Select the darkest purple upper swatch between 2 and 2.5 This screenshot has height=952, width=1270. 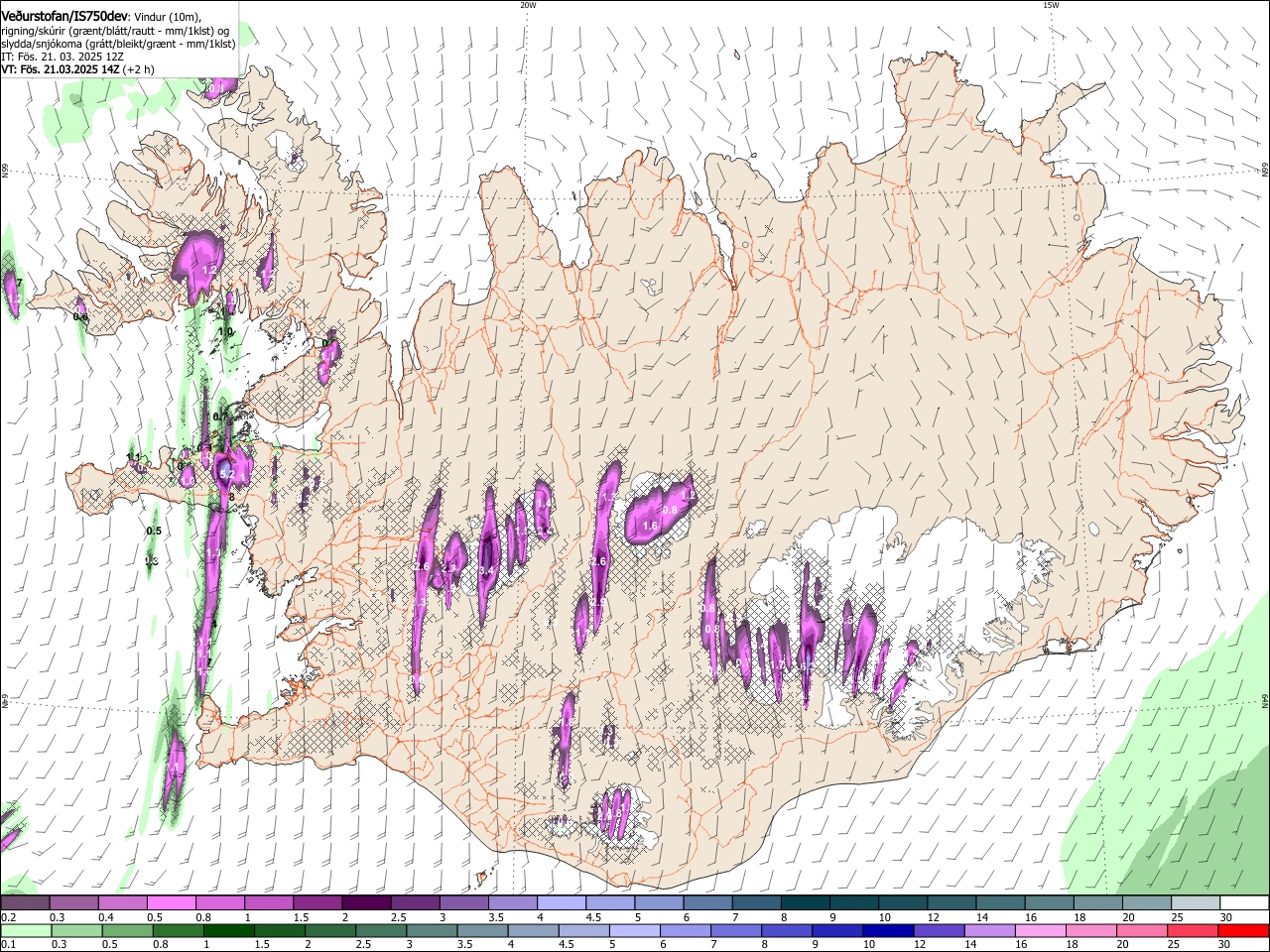pyautogui.click(x=366, y=902)
